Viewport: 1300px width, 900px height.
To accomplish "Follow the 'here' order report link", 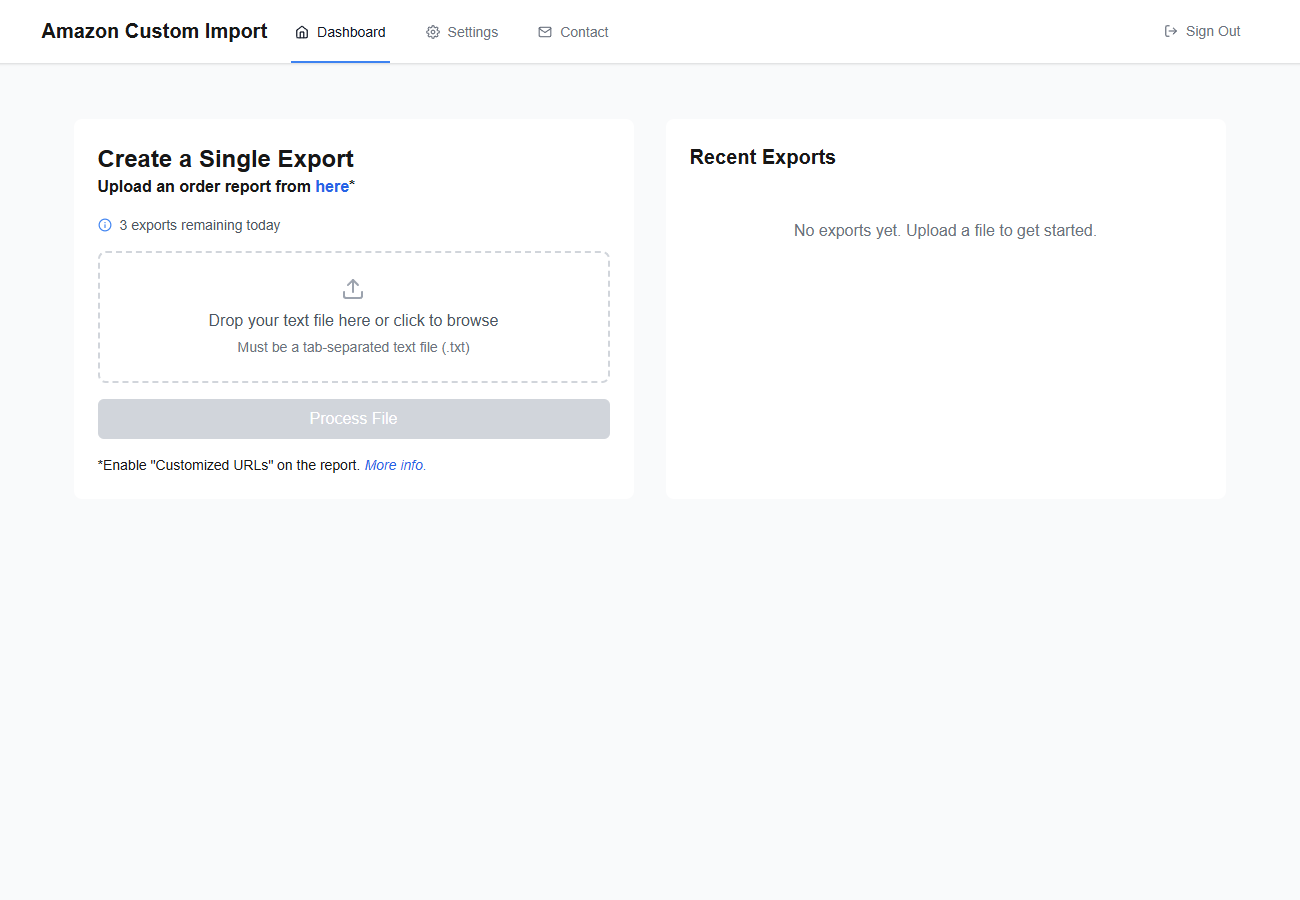I will [332, 186].
